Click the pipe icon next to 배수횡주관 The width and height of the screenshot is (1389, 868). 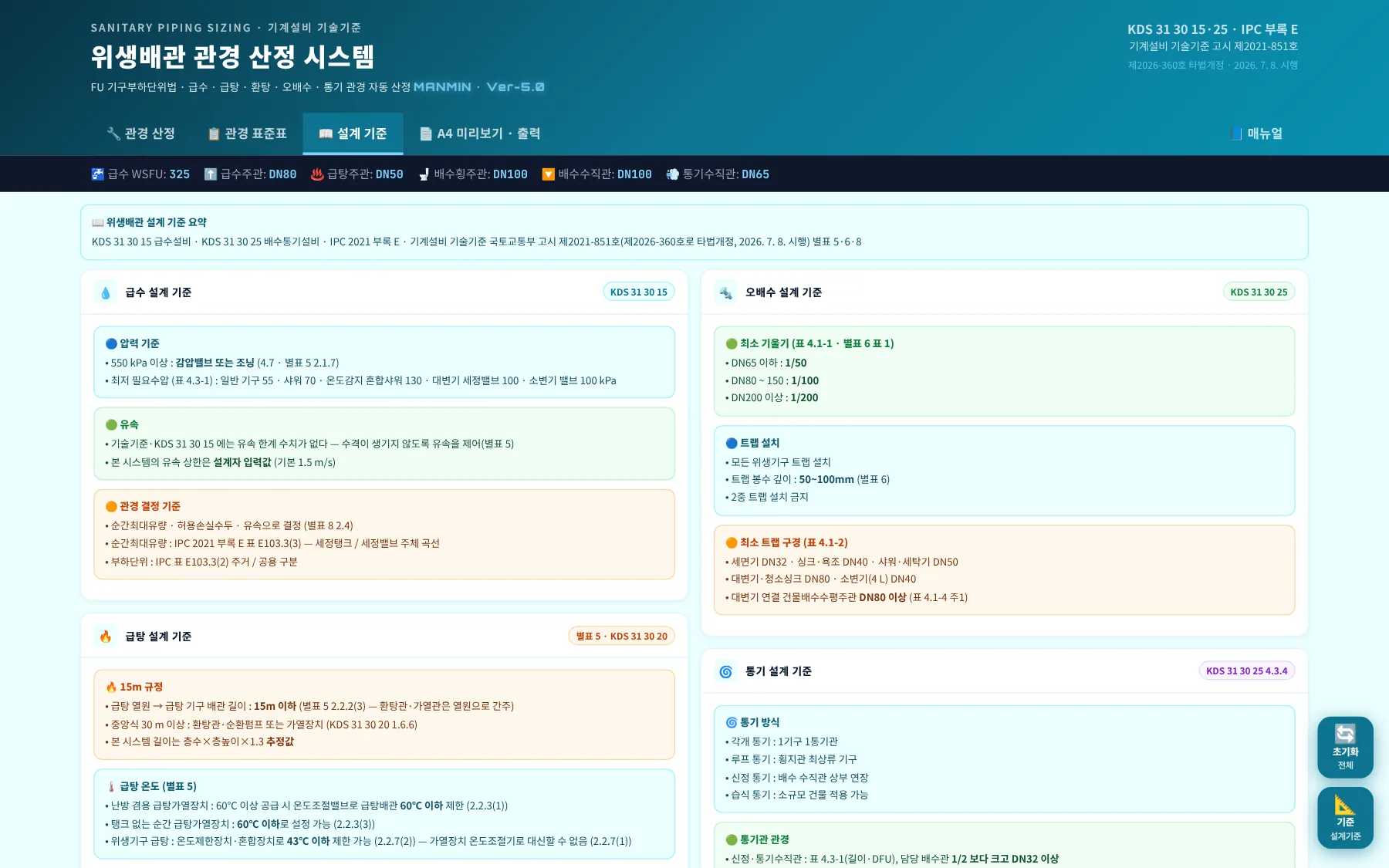pos(424,174)
